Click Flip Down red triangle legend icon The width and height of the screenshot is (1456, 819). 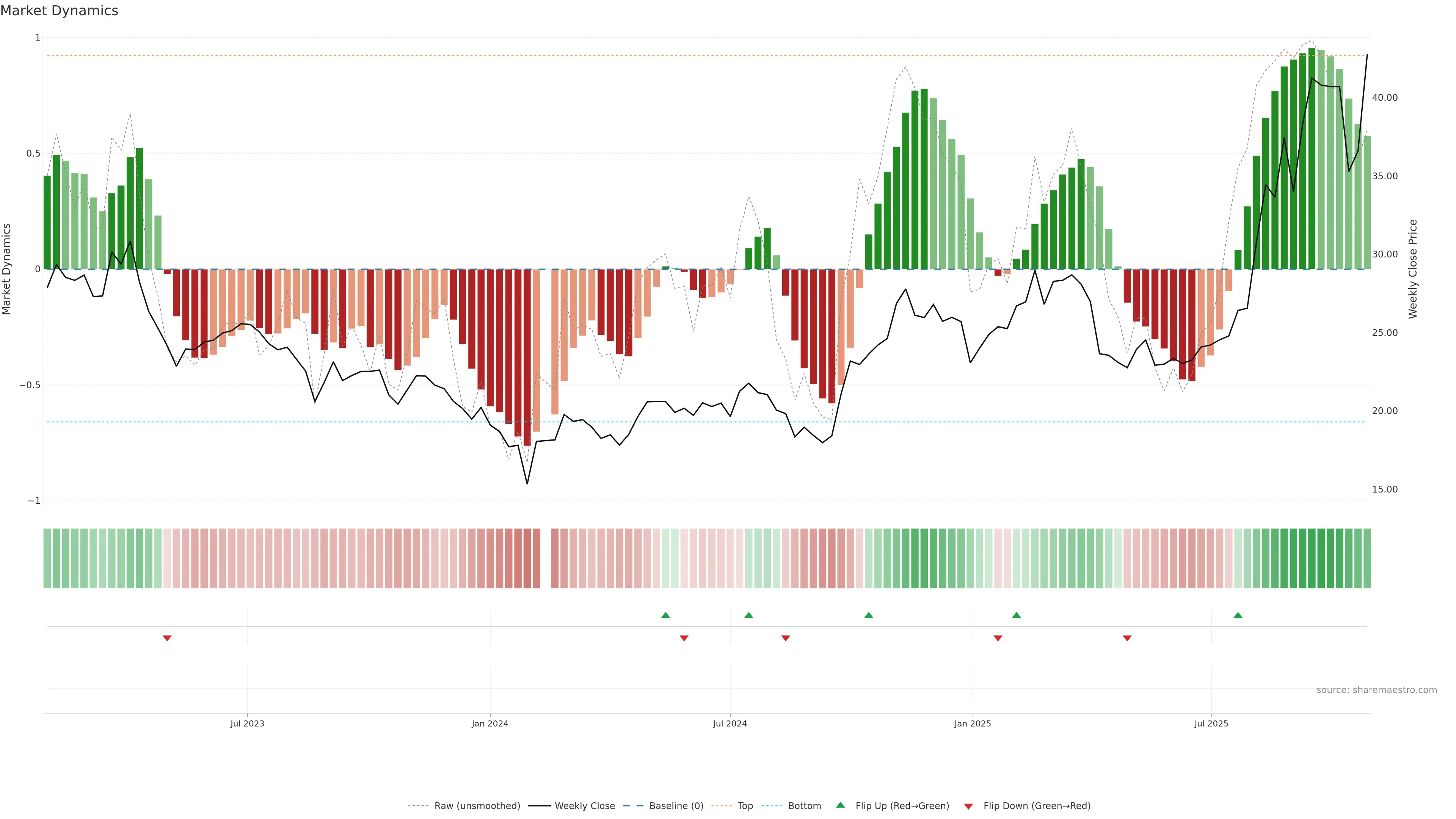pos(968,806)
